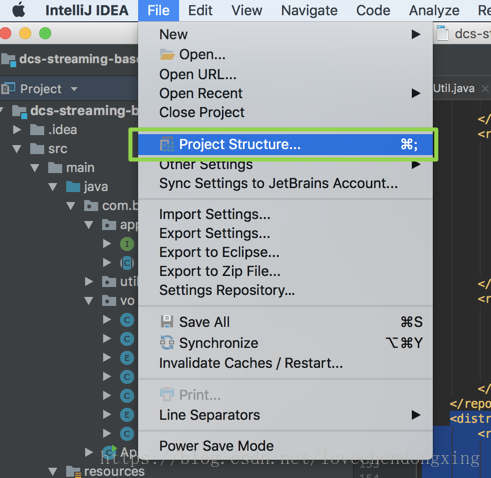Select the first enum E icon under vo

127,358
